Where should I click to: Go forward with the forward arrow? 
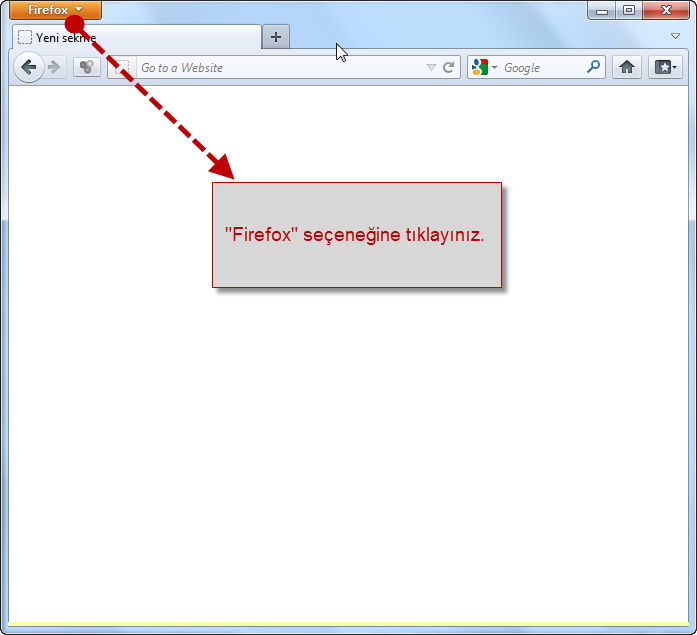(55, 67)
